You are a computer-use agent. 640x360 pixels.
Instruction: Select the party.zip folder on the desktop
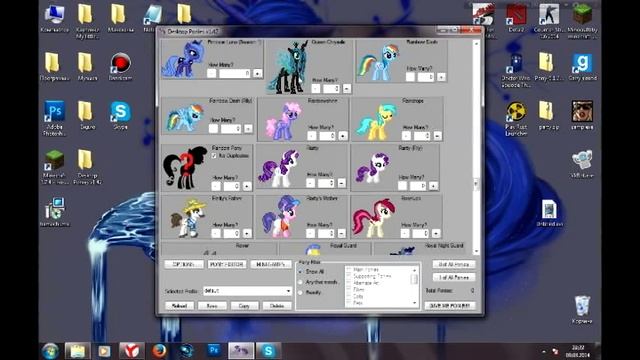point(548,115)
